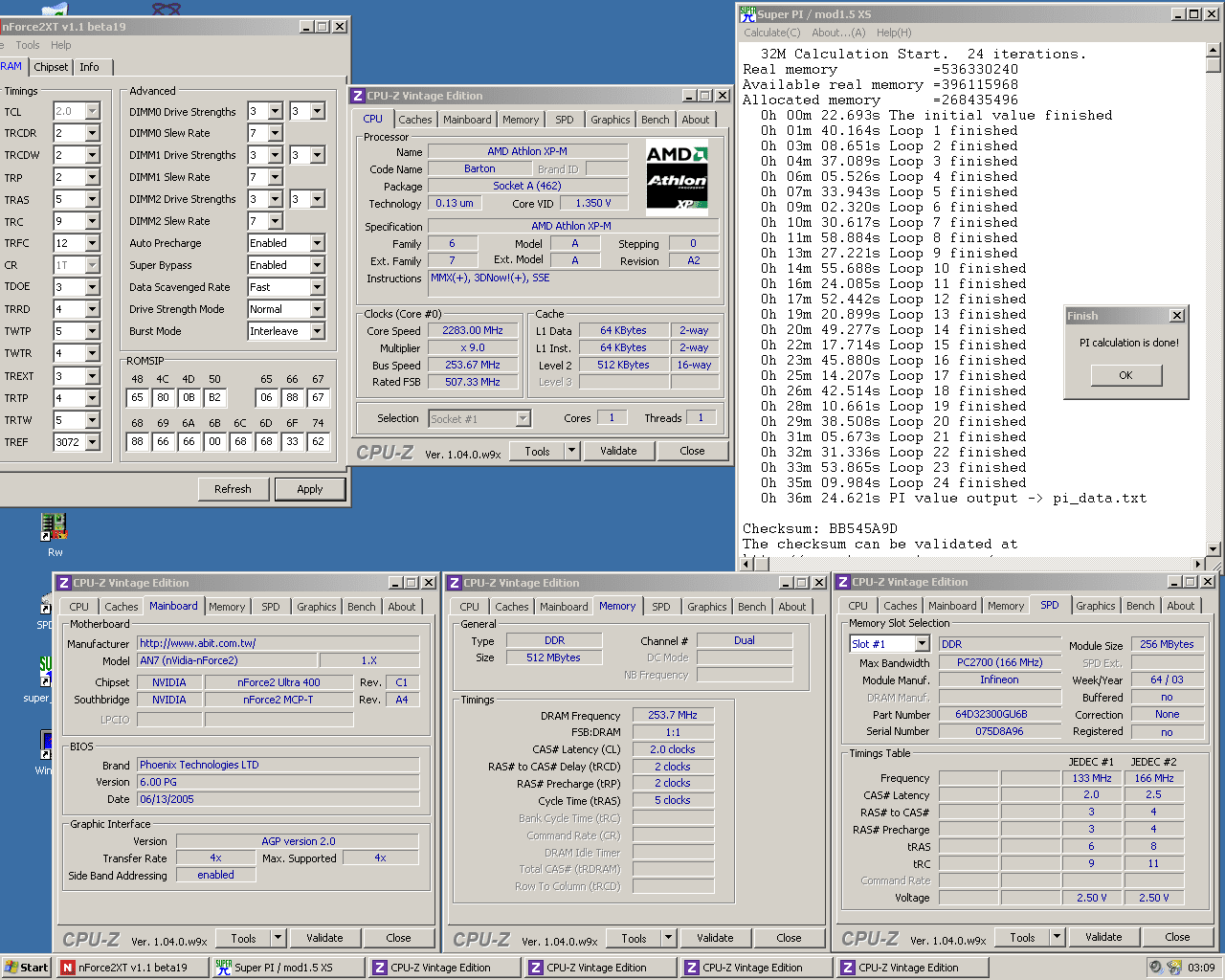Open the Help(H) menu in Super PI
This screenshot has width=1225, height=980.
pos(893,33)
